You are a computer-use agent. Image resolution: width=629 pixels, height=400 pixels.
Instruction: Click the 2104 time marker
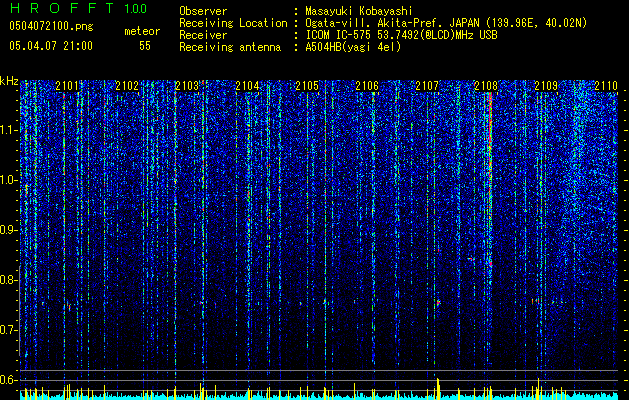(x=247, y=86)
